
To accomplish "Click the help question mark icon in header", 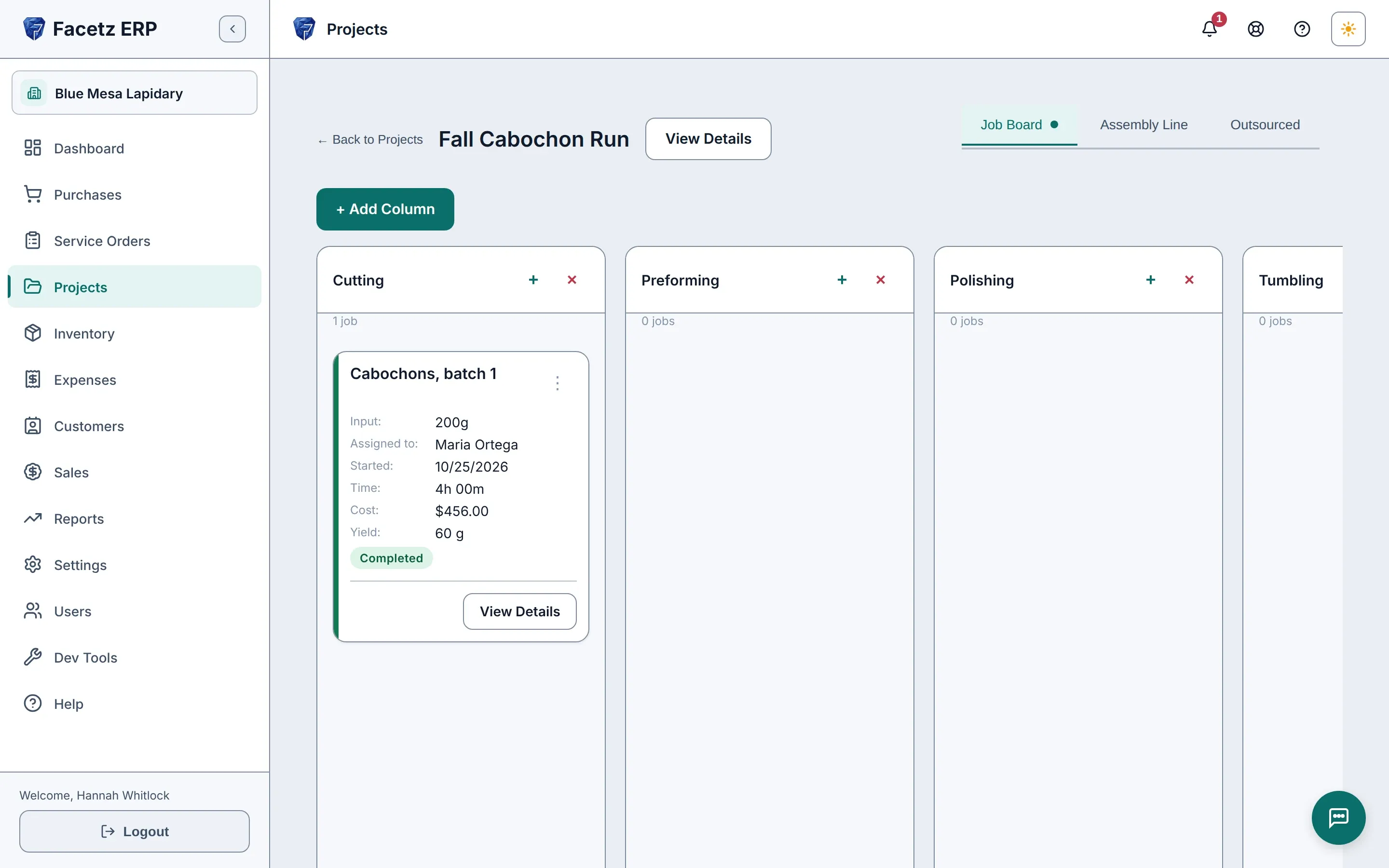I will point(1302,29).
